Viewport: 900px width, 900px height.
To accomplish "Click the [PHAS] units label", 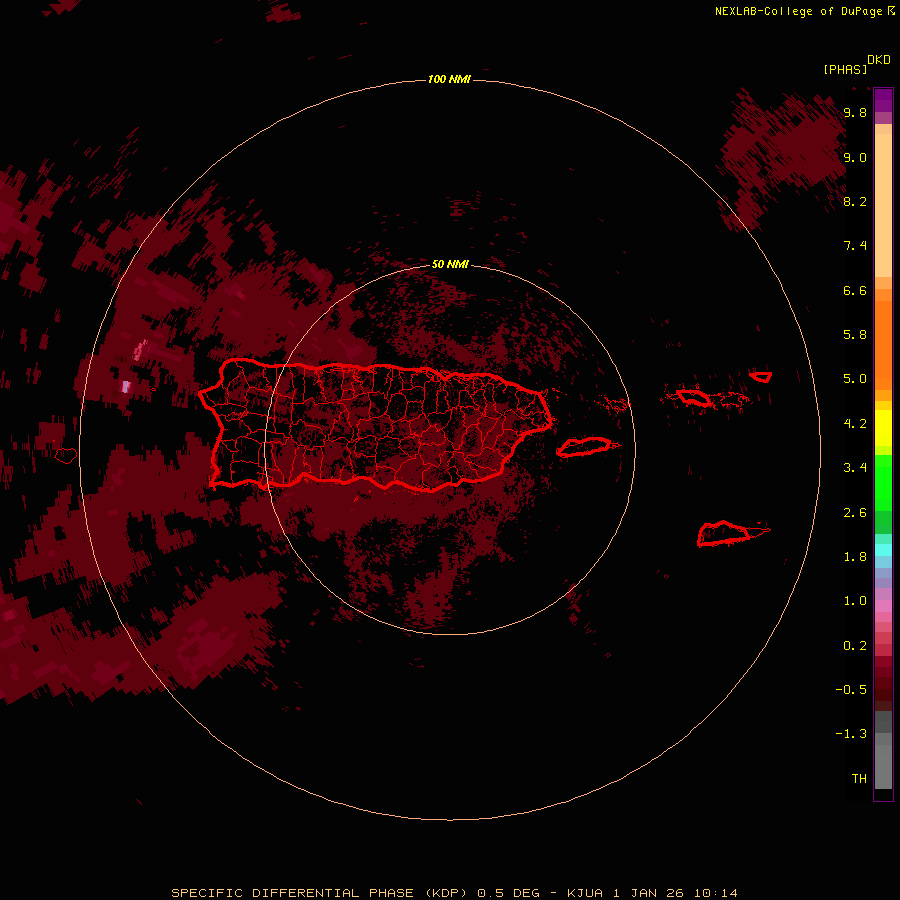I will click(845, 69).
